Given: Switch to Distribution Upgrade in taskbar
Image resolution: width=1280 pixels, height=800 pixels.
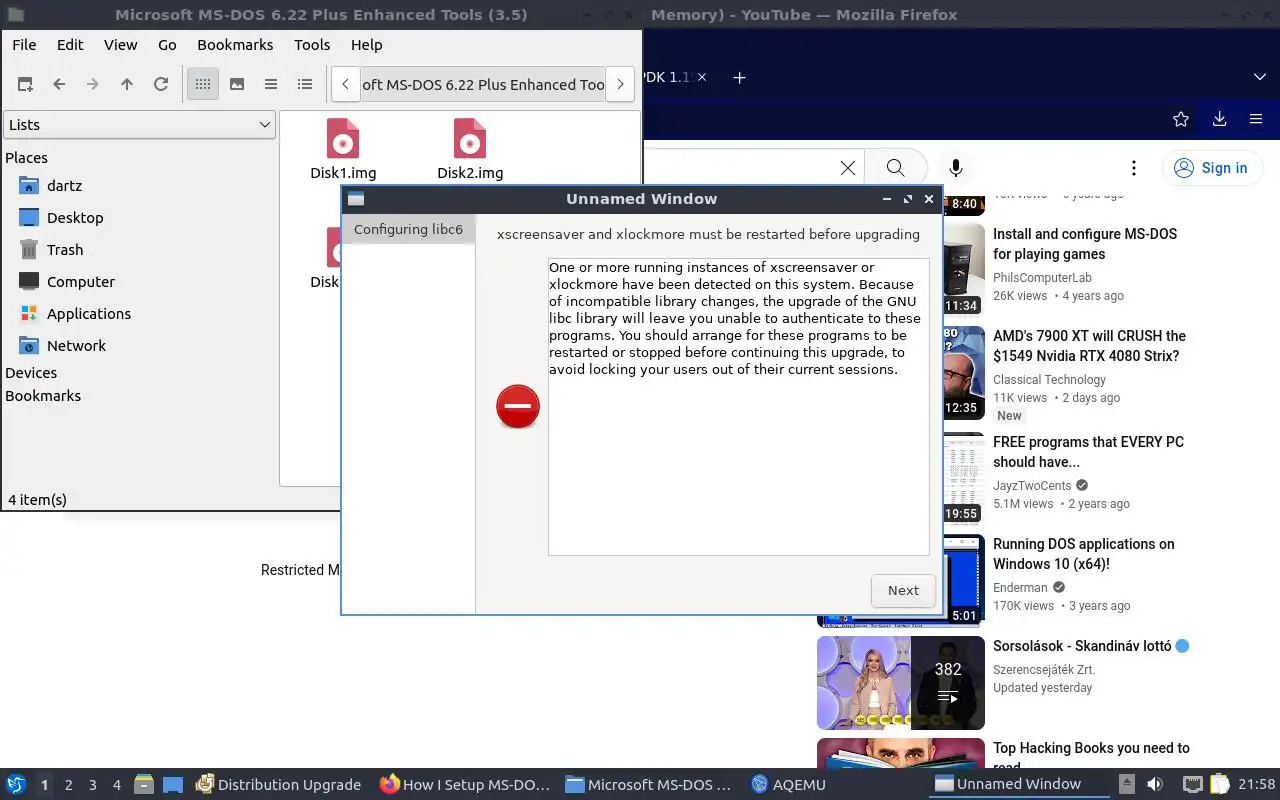Looking at the screenshot, I should point(279,785).
